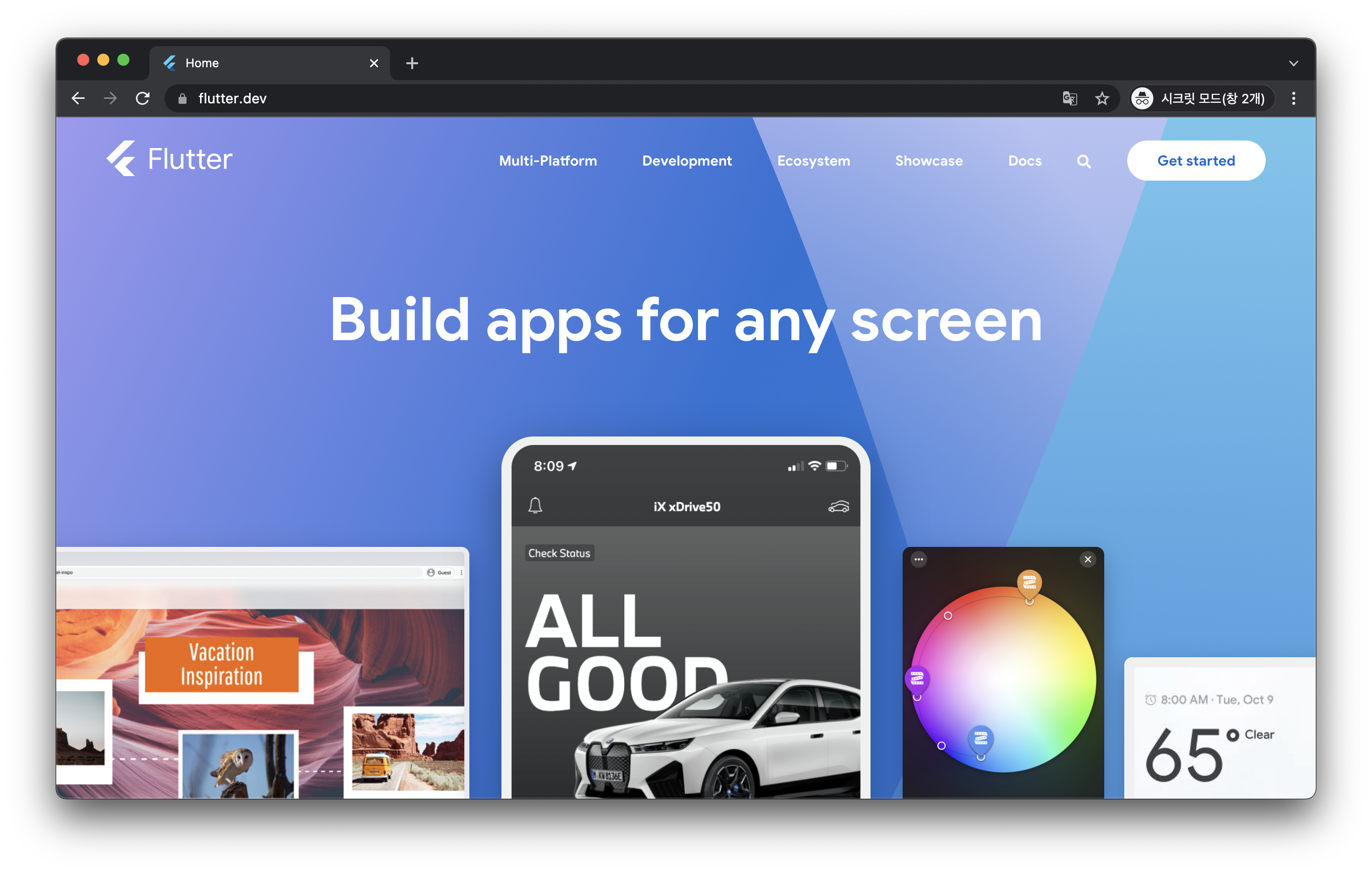The image size is (1372, 873).
Task: Click the bookmark/star icon
Action: coord(1102,98)
